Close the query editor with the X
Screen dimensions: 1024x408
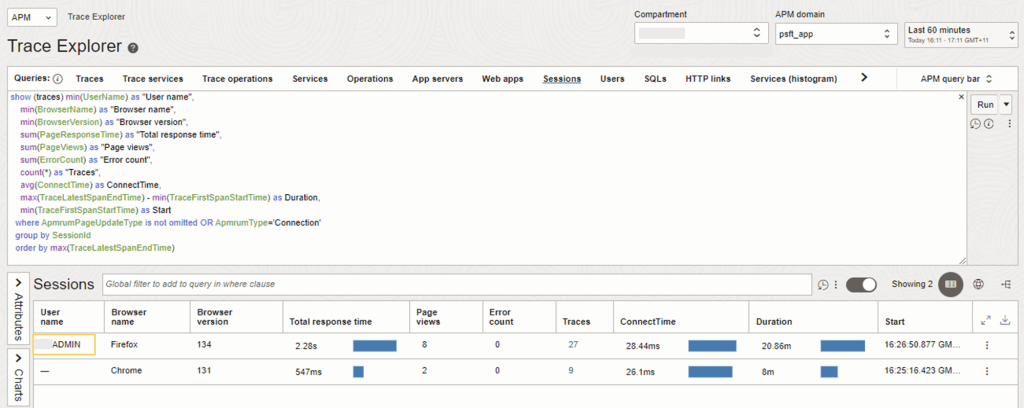tap(961, 98)
